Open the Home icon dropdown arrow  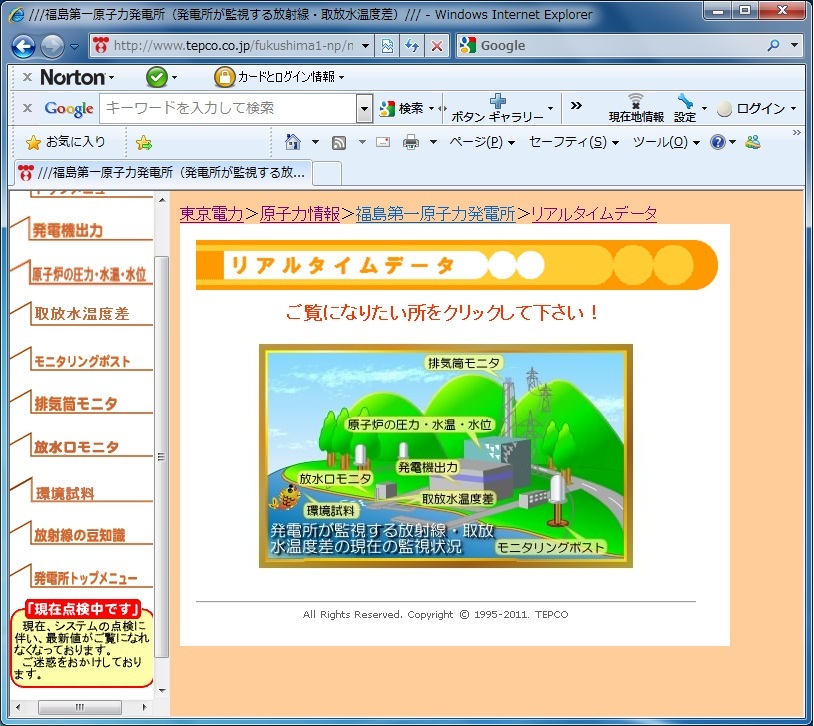click(x=315, y=142)
